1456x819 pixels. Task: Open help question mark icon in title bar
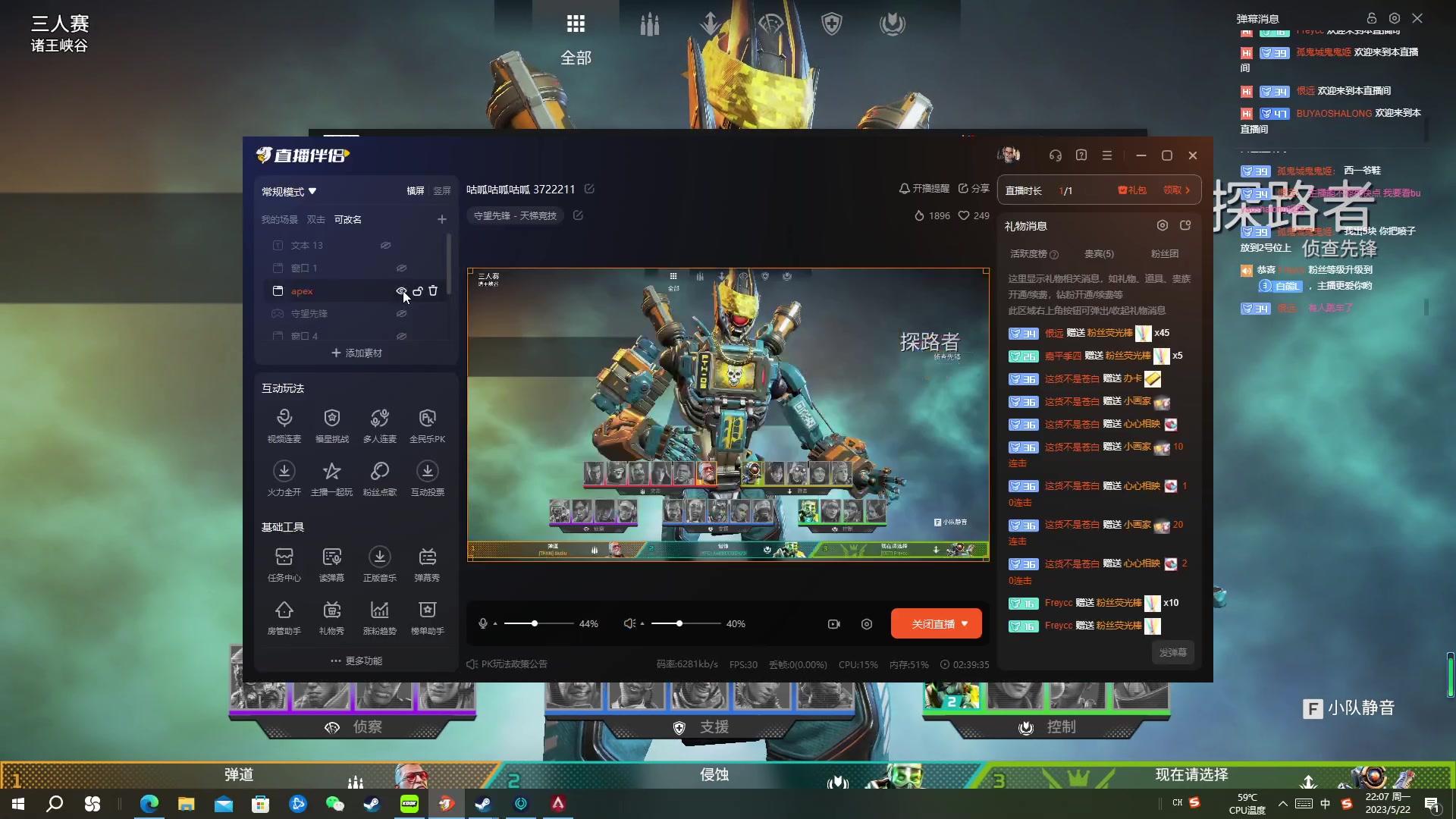pos(1081,155)
